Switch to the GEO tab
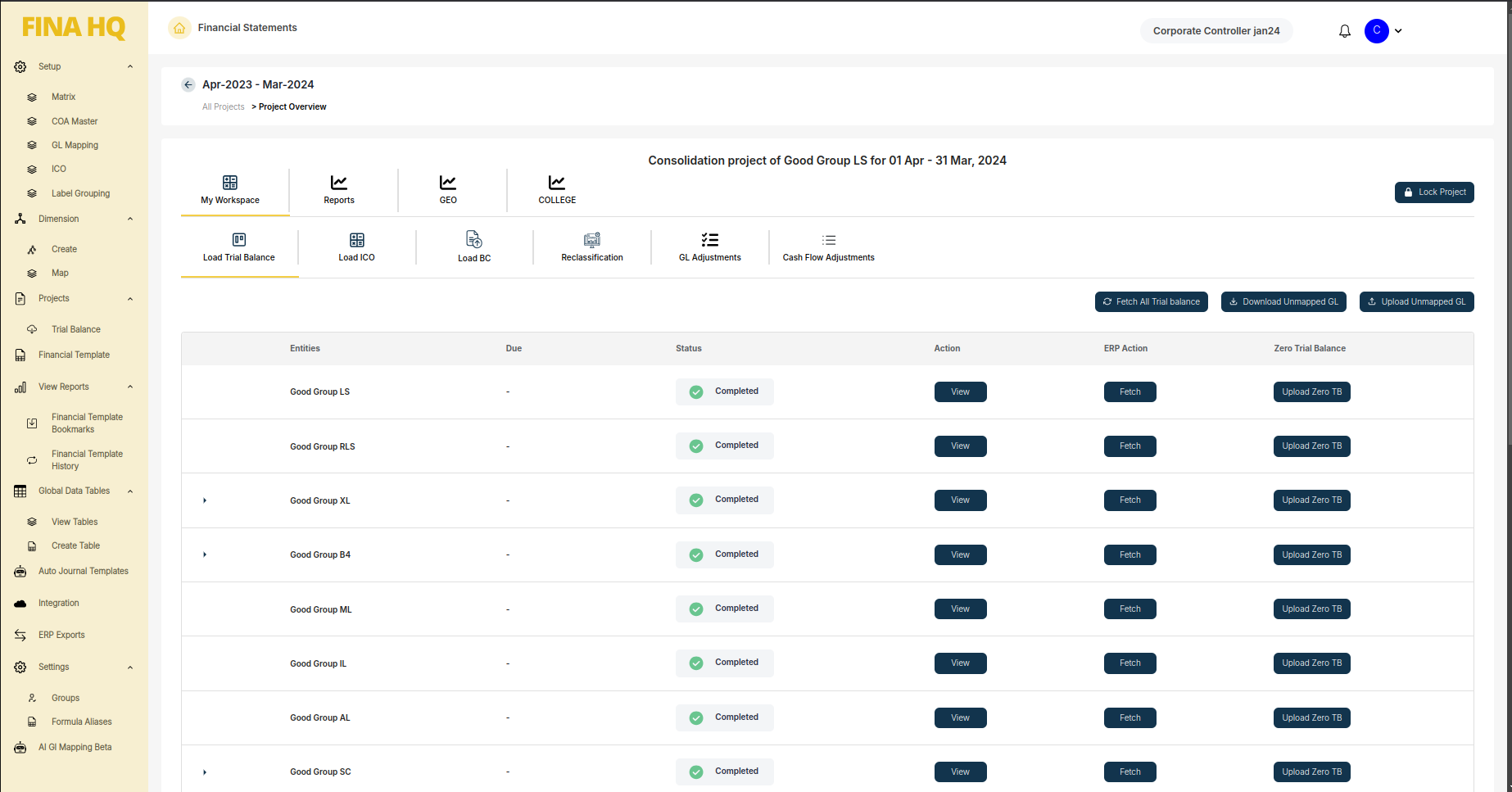Viewport: 1512px width, 792px height. pyautogui.click(x=448, y=189)
